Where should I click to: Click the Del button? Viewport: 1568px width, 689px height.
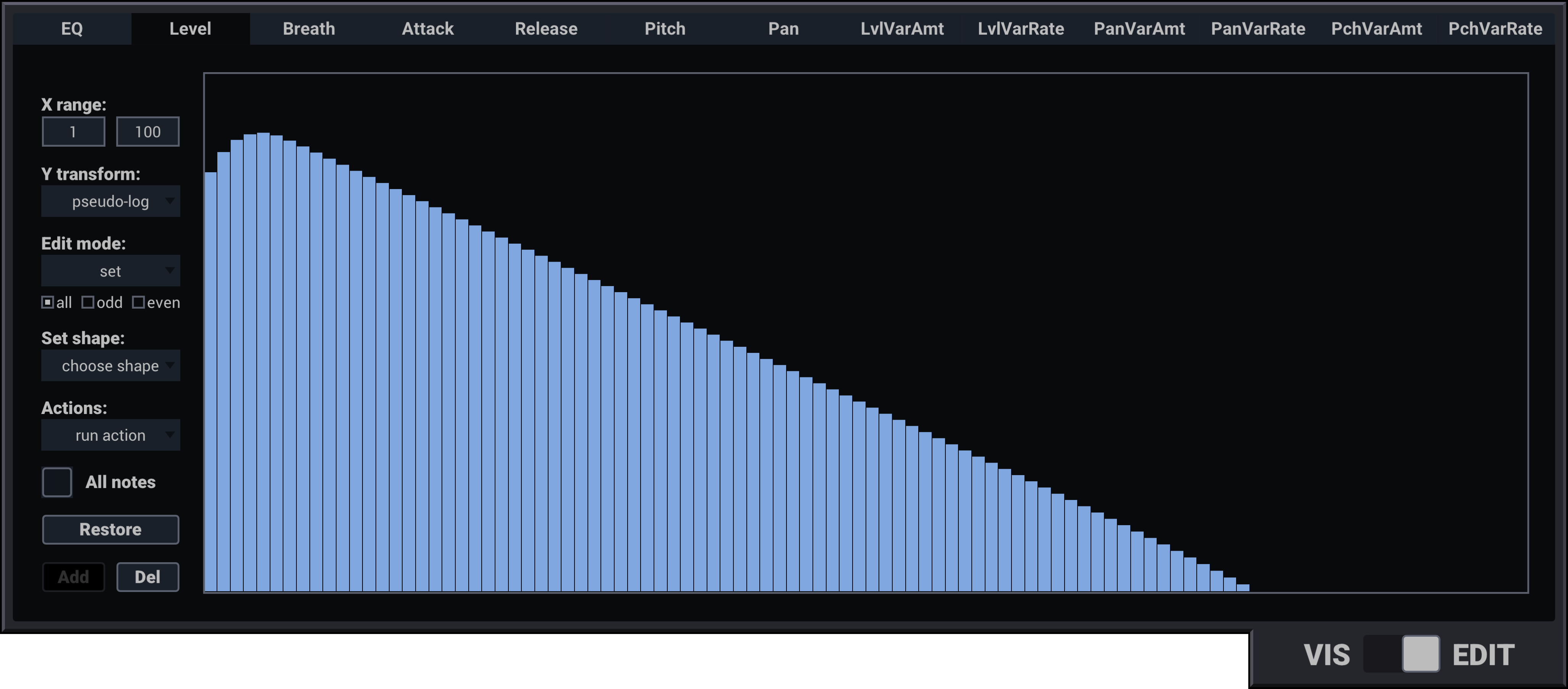(x=148, y=577)
